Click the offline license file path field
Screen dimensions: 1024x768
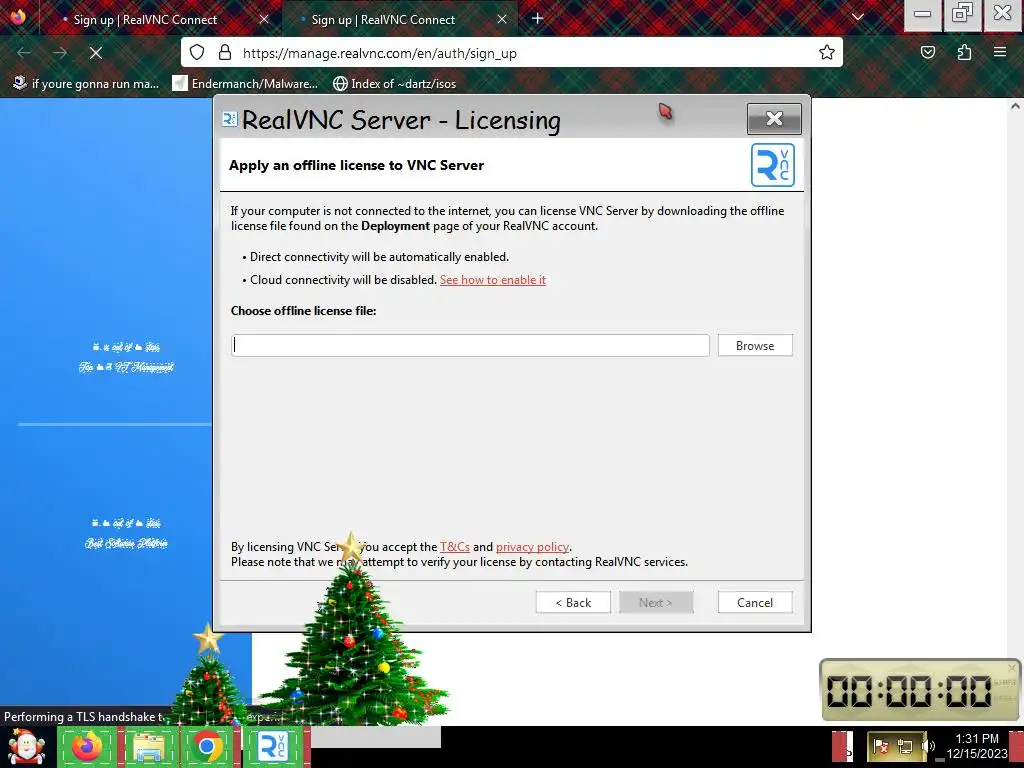pos(470,345)
